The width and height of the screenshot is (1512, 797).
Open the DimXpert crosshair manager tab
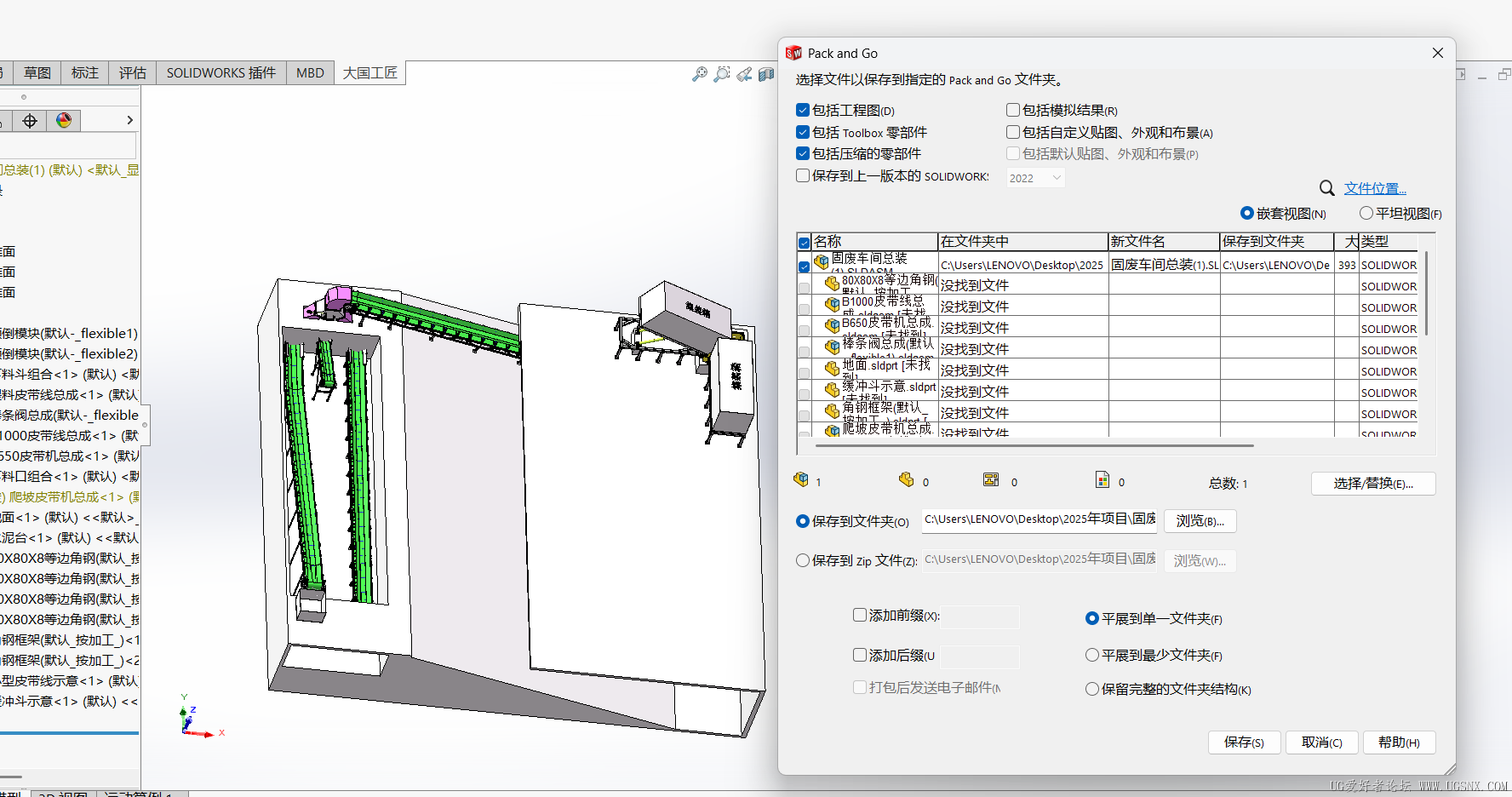(30, 121)
